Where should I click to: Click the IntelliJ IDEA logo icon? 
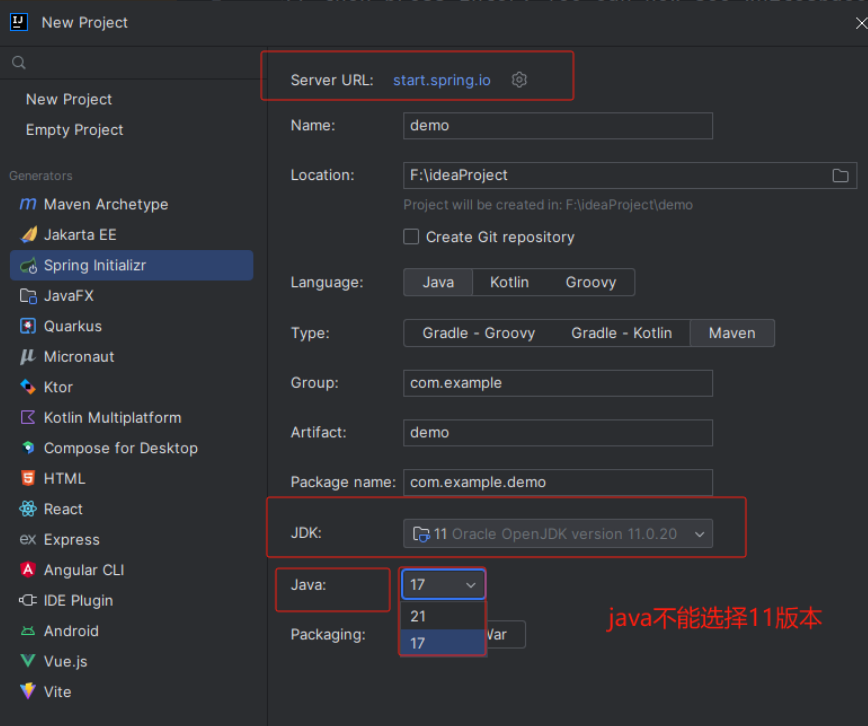click(19, 22)
